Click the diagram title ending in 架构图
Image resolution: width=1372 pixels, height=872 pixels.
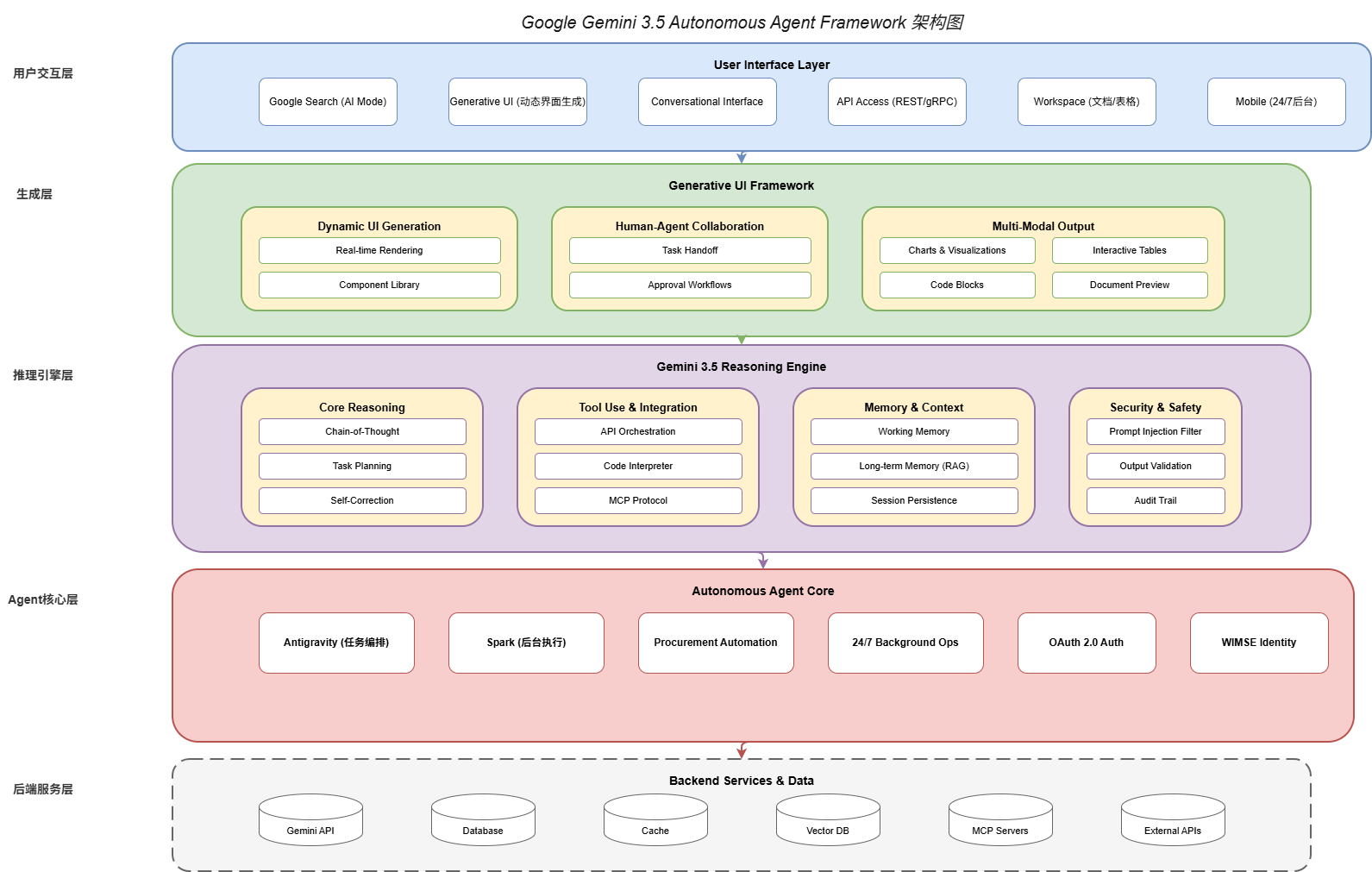742,22
